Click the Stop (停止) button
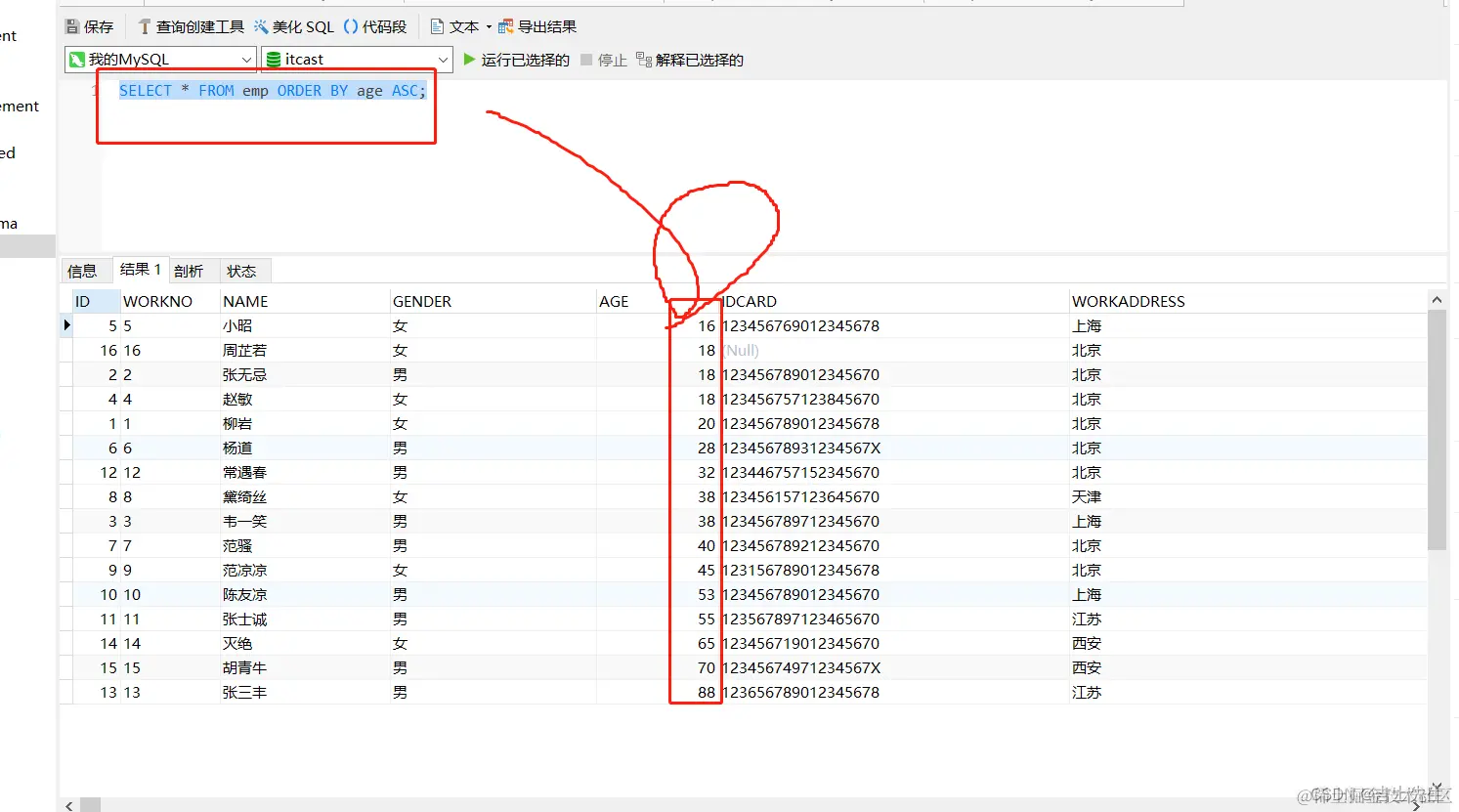This screenshot has width=1459, height=812. (x=603, y=60)
